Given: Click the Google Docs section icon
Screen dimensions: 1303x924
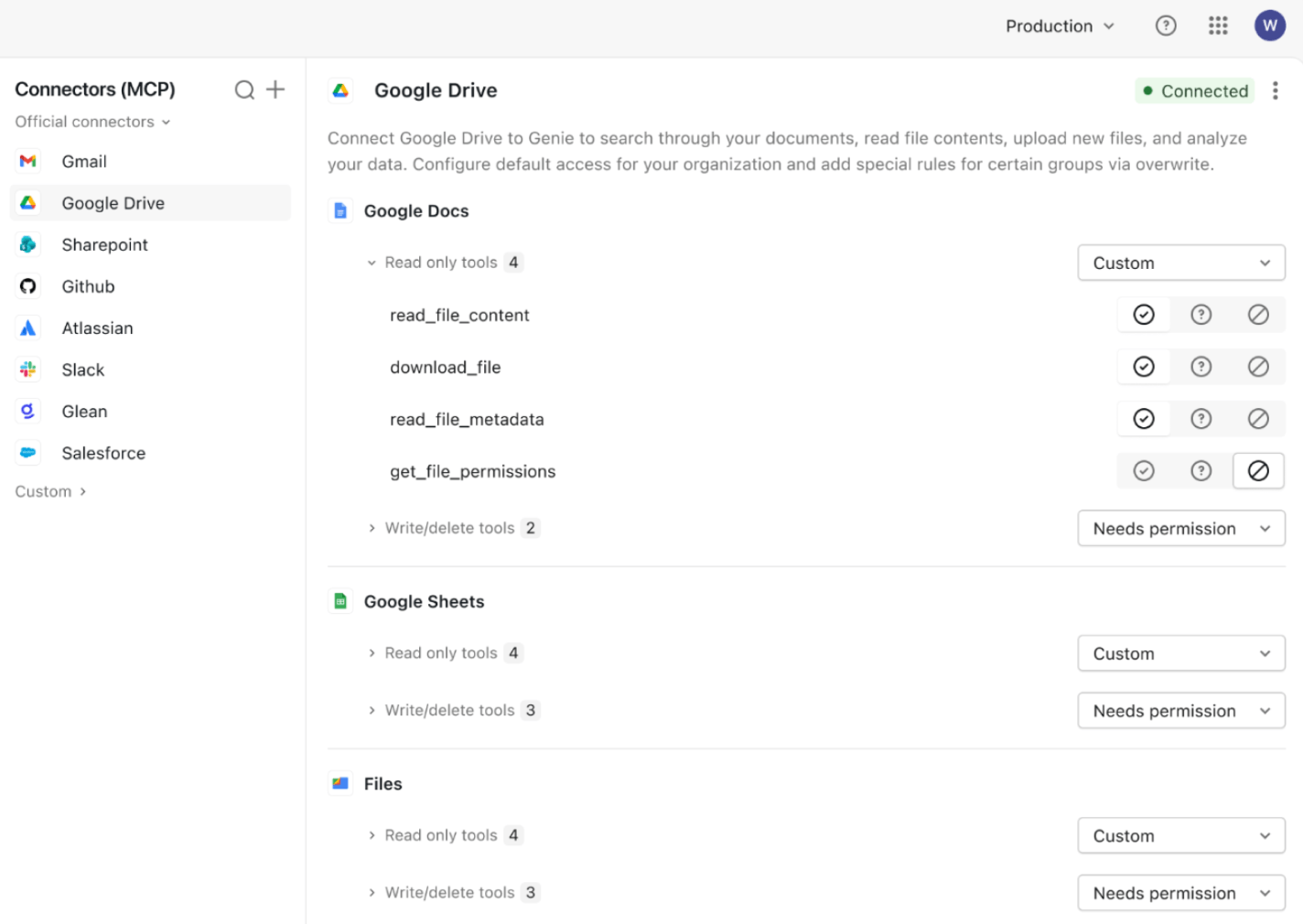Looking at the screenshot, I should click(x=340, y=211).
